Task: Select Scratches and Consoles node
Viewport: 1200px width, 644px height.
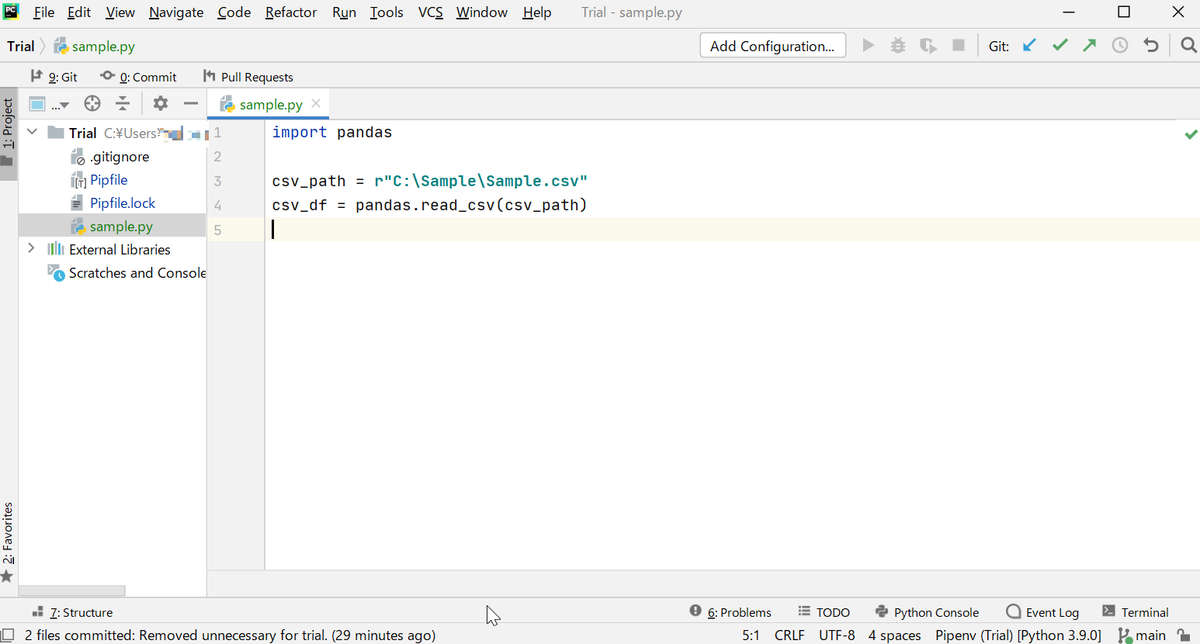Action: pyautogui.click(x=127, y=272)
